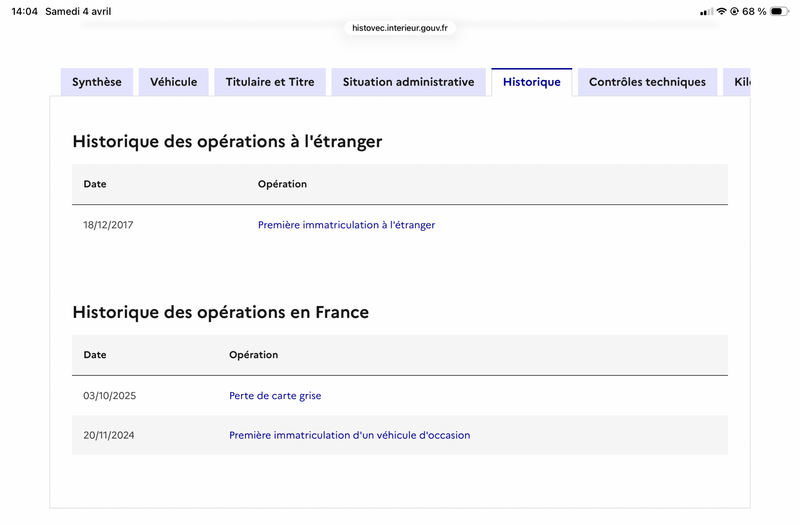The height and width of the screenshot is (525, 800).
Task: Open the Synthèse tab
Action: tap(97, 82)
